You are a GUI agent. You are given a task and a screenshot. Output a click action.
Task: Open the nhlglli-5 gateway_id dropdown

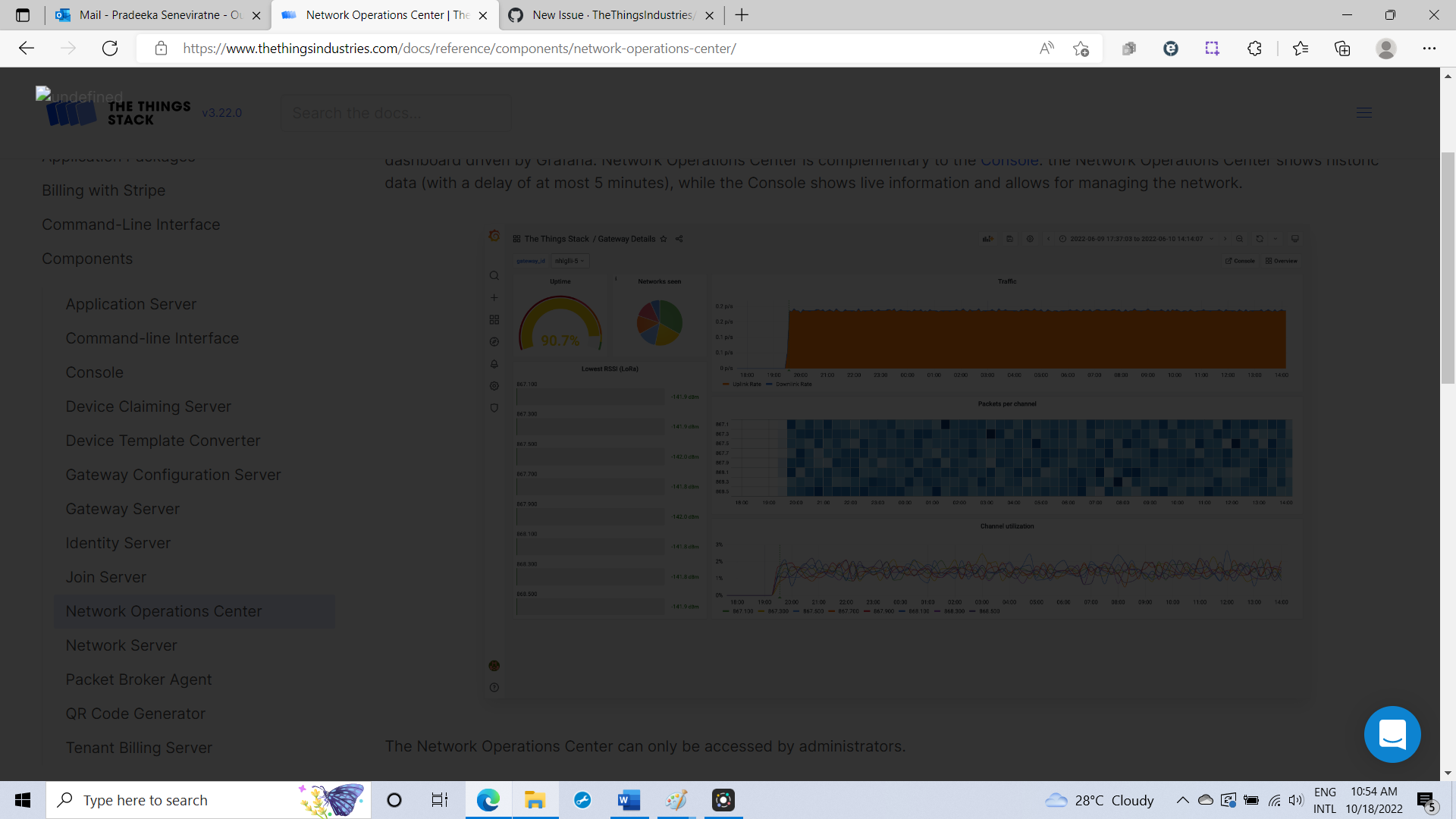click(x=570, y=261)
